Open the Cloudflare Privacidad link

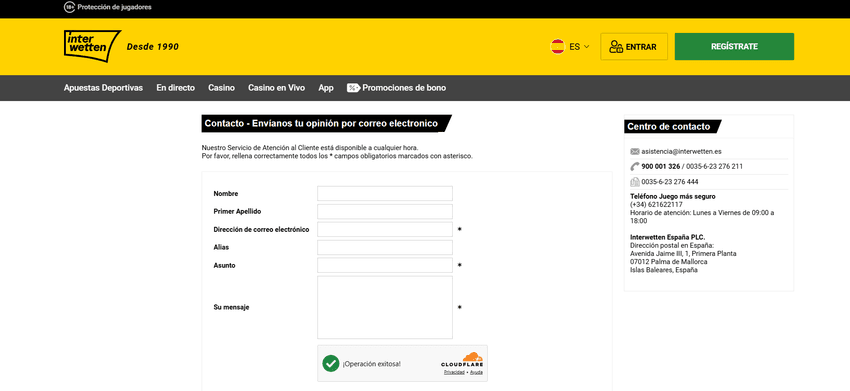(454, 373)
